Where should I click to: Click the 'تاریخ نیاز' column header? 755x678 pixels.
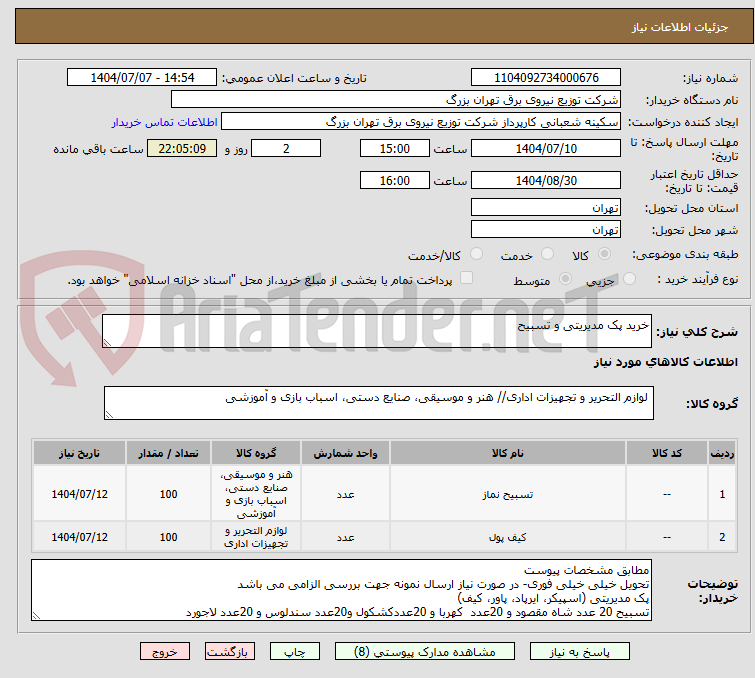click(79, 453)
